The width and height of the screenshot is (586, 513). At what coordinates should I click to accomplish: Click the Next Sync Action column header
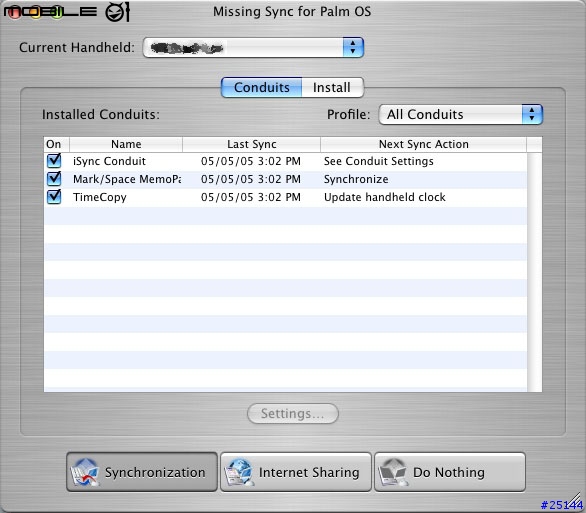tap(423, 144)
